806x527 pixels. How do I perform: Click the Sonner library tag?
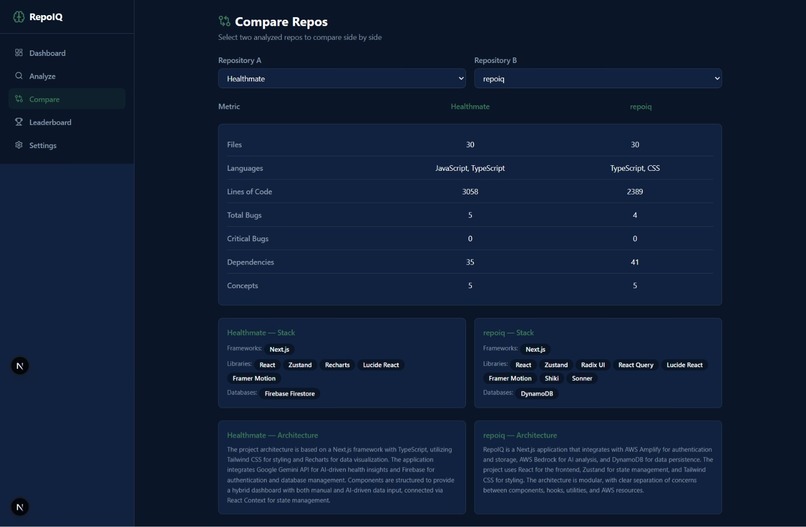(x=582, y=378)
